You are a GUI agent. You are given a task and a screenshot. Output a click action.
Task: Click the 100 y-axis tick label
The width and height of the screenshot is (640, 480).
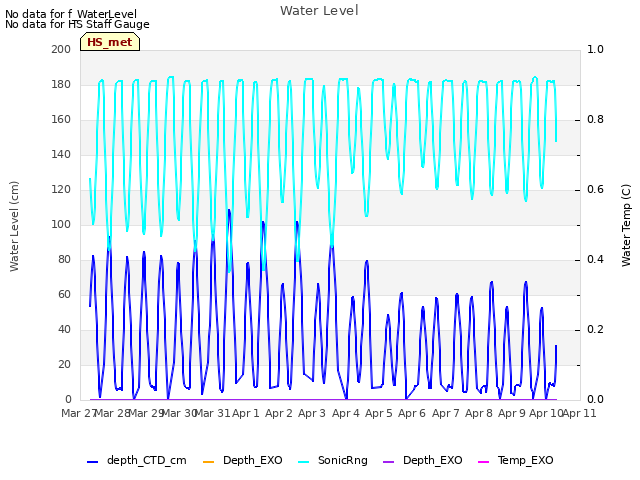click(61, 224)
